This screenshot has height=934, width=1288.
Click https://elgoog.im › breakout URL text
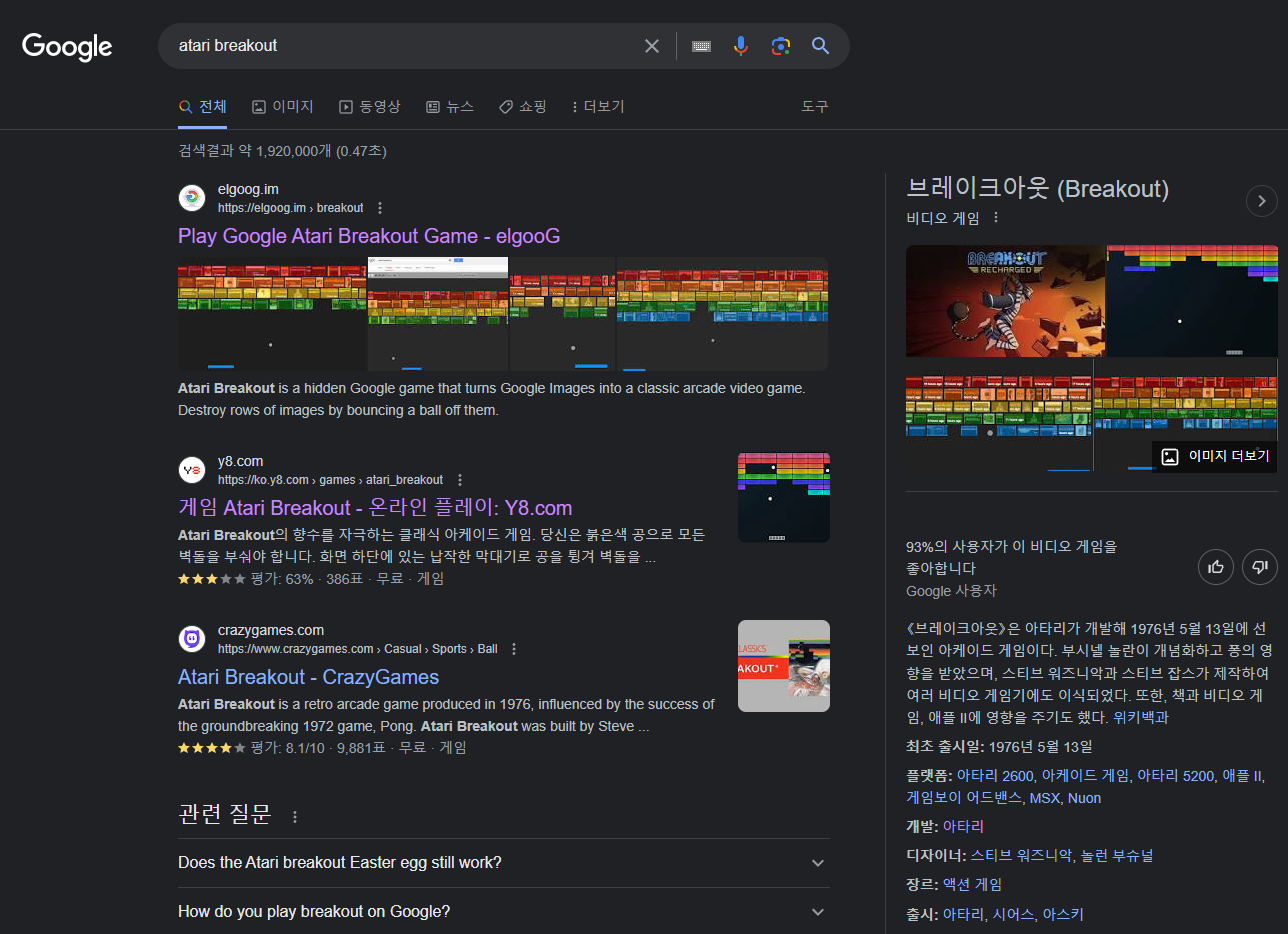pos(291,208)
